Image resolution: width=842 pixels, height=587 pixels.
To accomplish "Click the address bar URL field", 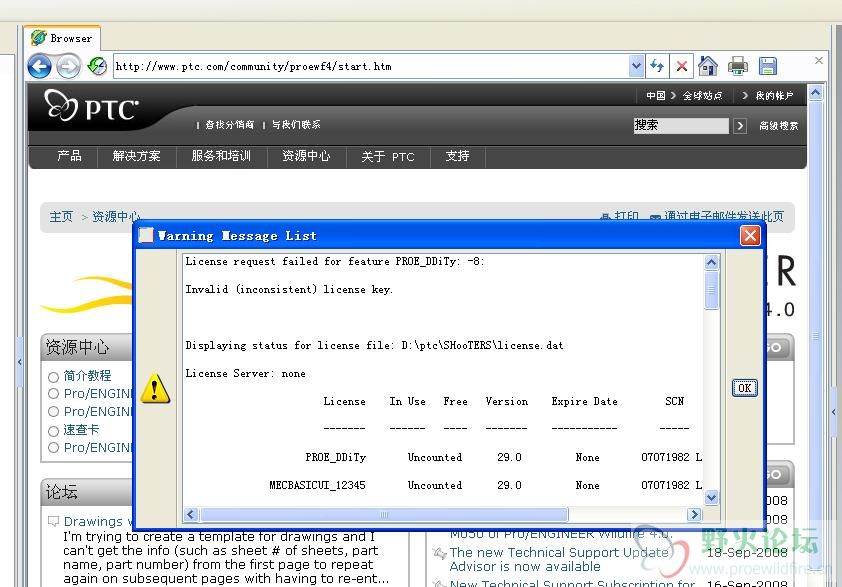I will 371,67.
